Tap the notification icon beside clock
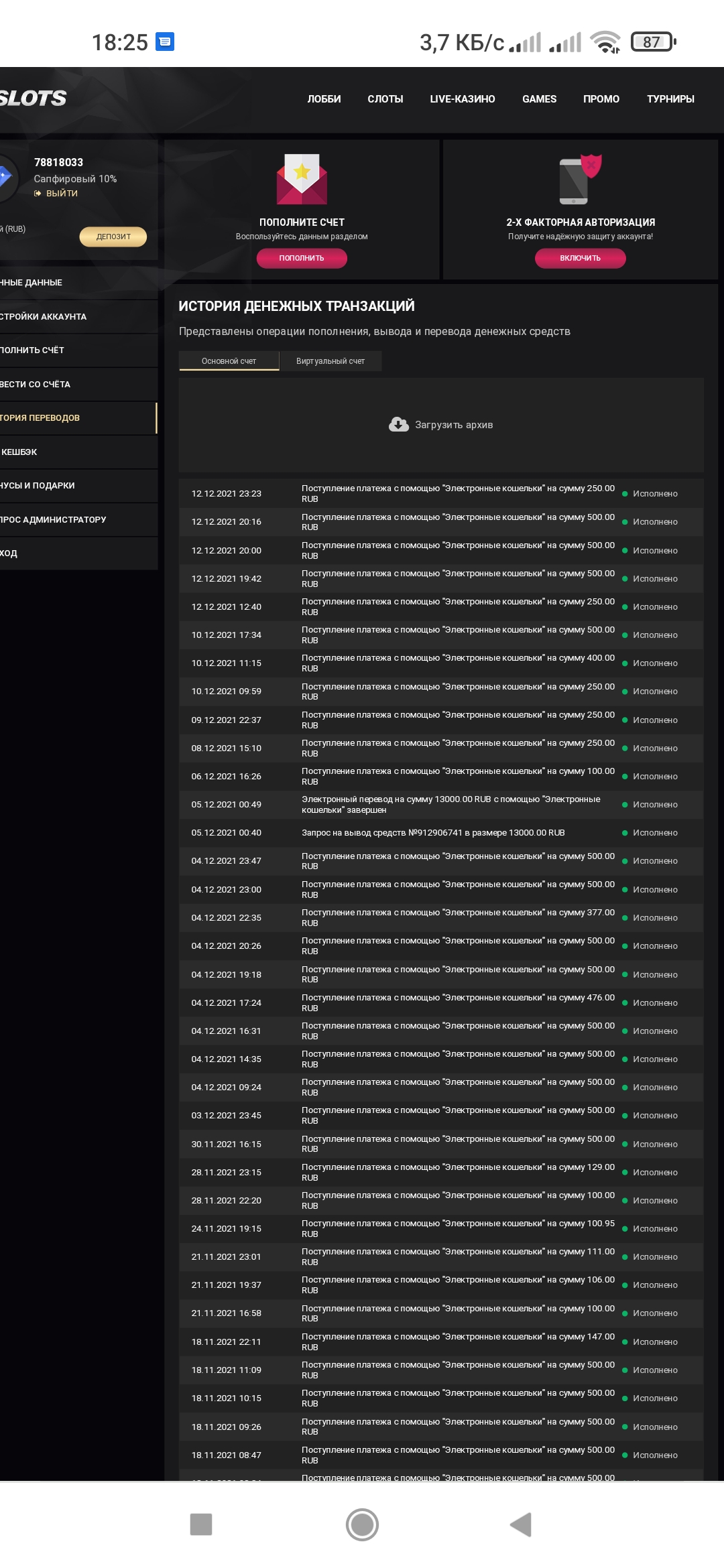 click(165, 42)
